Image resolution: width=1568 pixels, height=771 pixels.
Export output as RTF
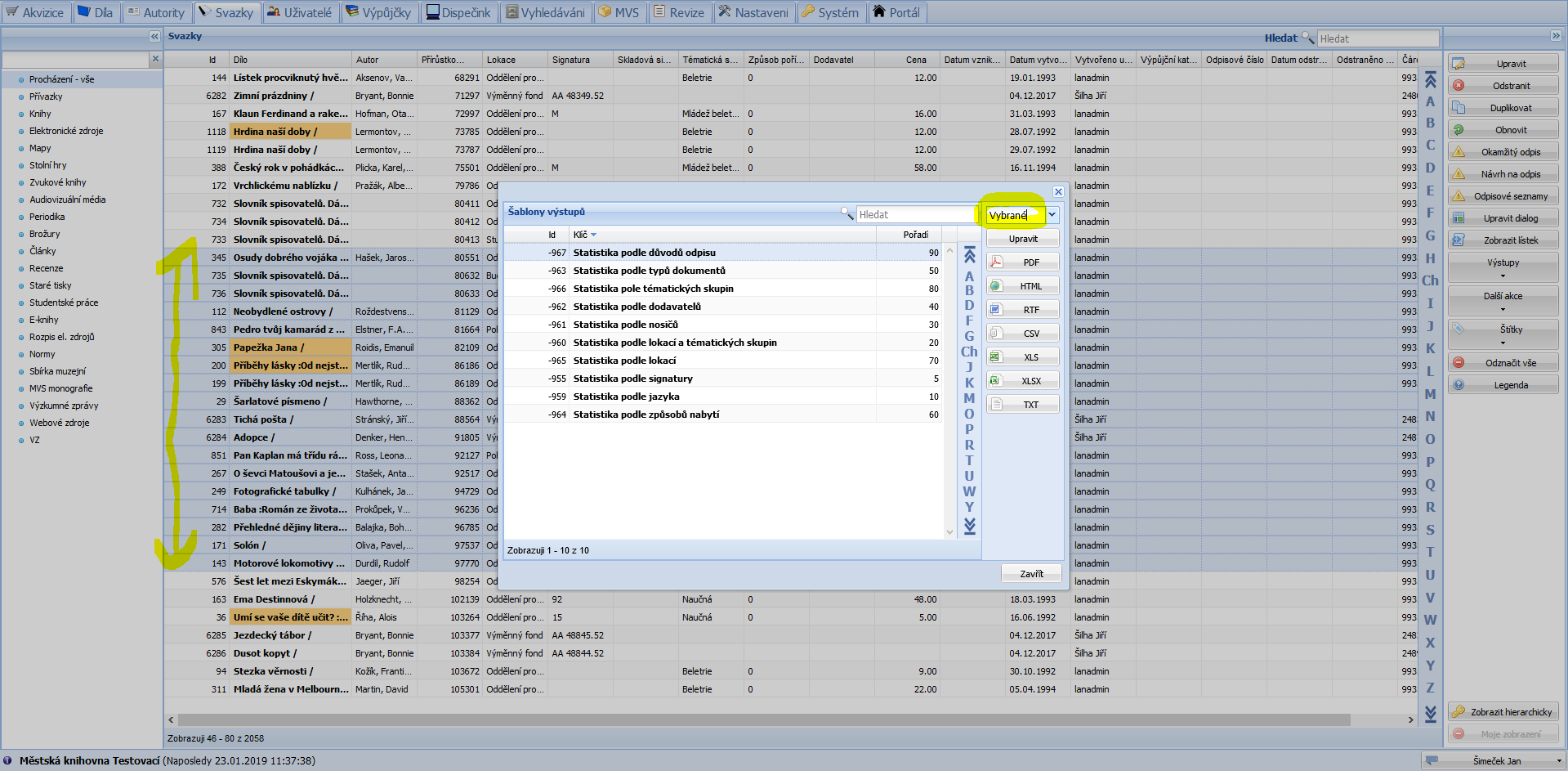(x=1023, y=310)
